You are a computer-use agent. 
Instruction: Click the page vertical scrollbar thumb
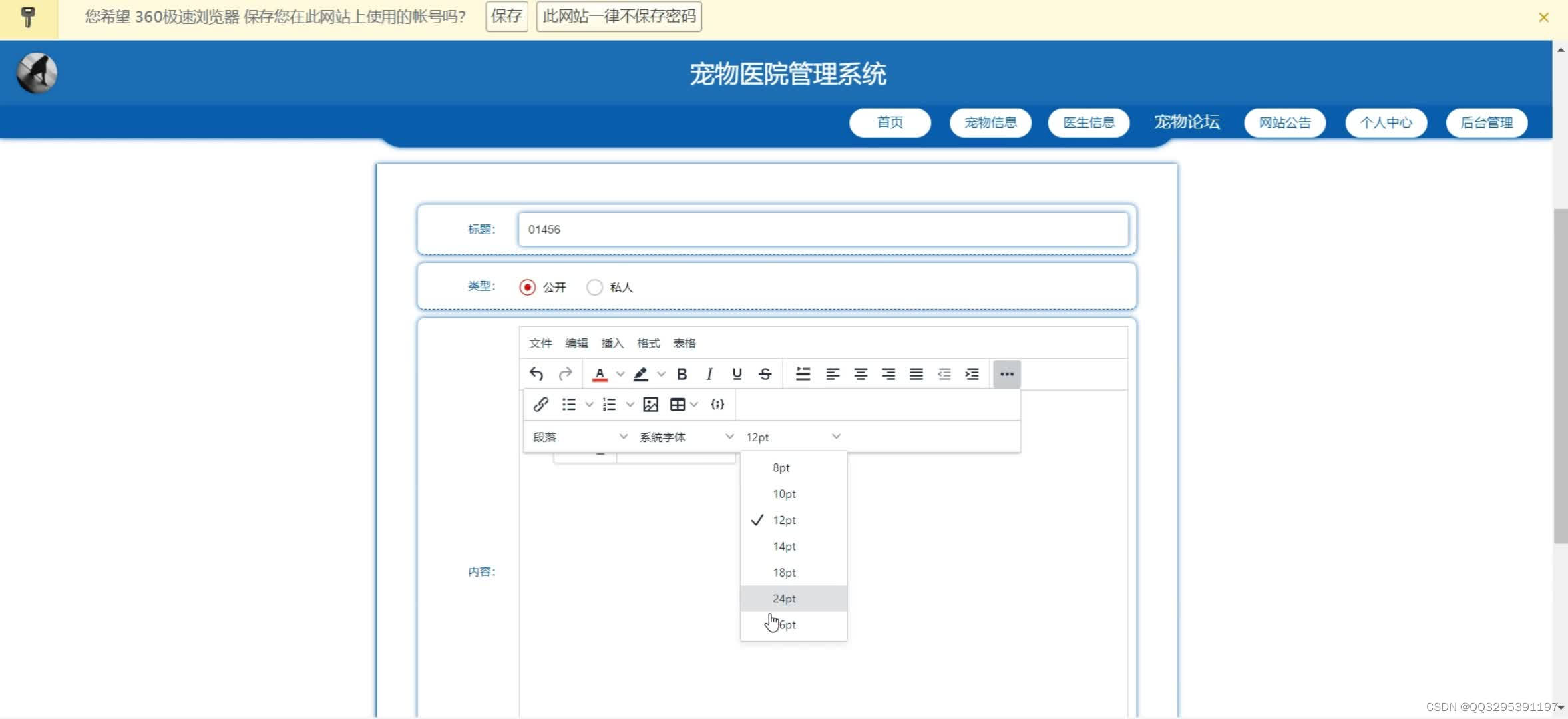[1561, 376]
